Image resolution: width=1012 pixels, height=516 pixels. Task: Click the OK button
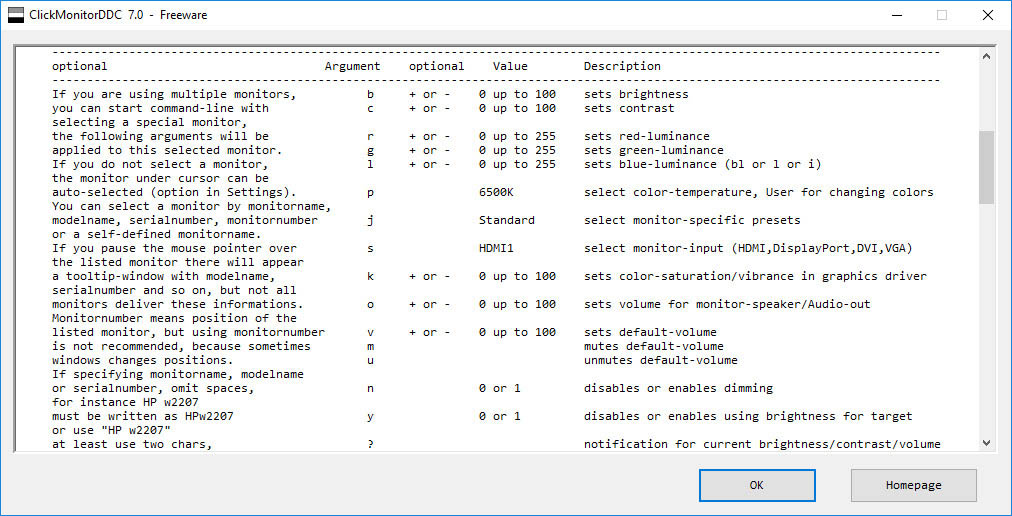click(x=757, y=485)
